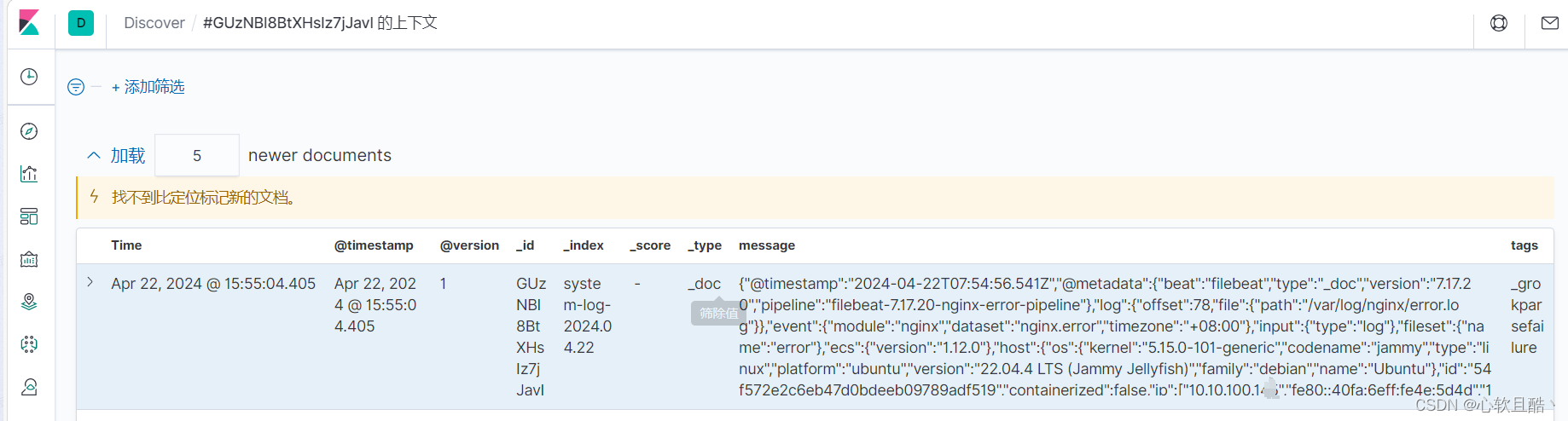Open Discover compass icon in sidebar
This screenshot has height=421, width=1568.
click(x=29, y=131)
